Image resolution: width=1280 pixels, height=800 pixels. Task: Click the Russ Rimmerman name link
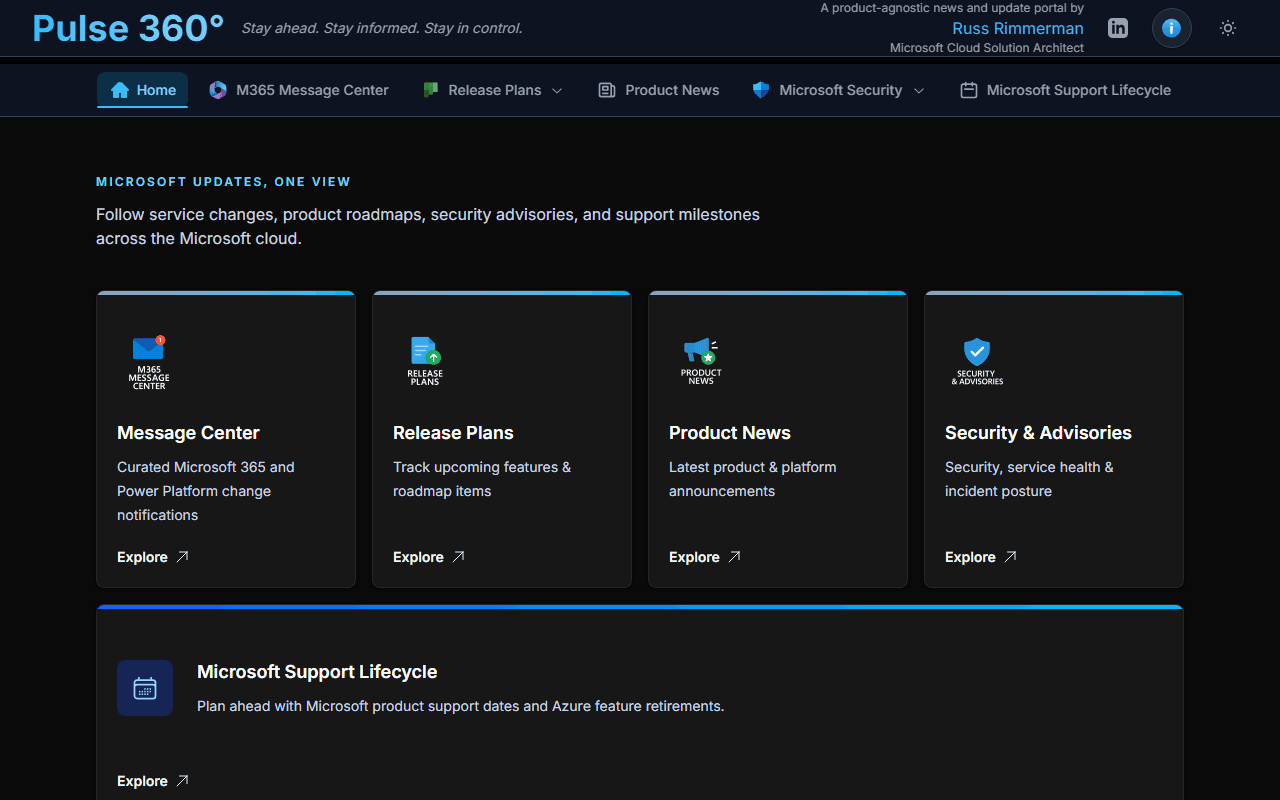1018,28
